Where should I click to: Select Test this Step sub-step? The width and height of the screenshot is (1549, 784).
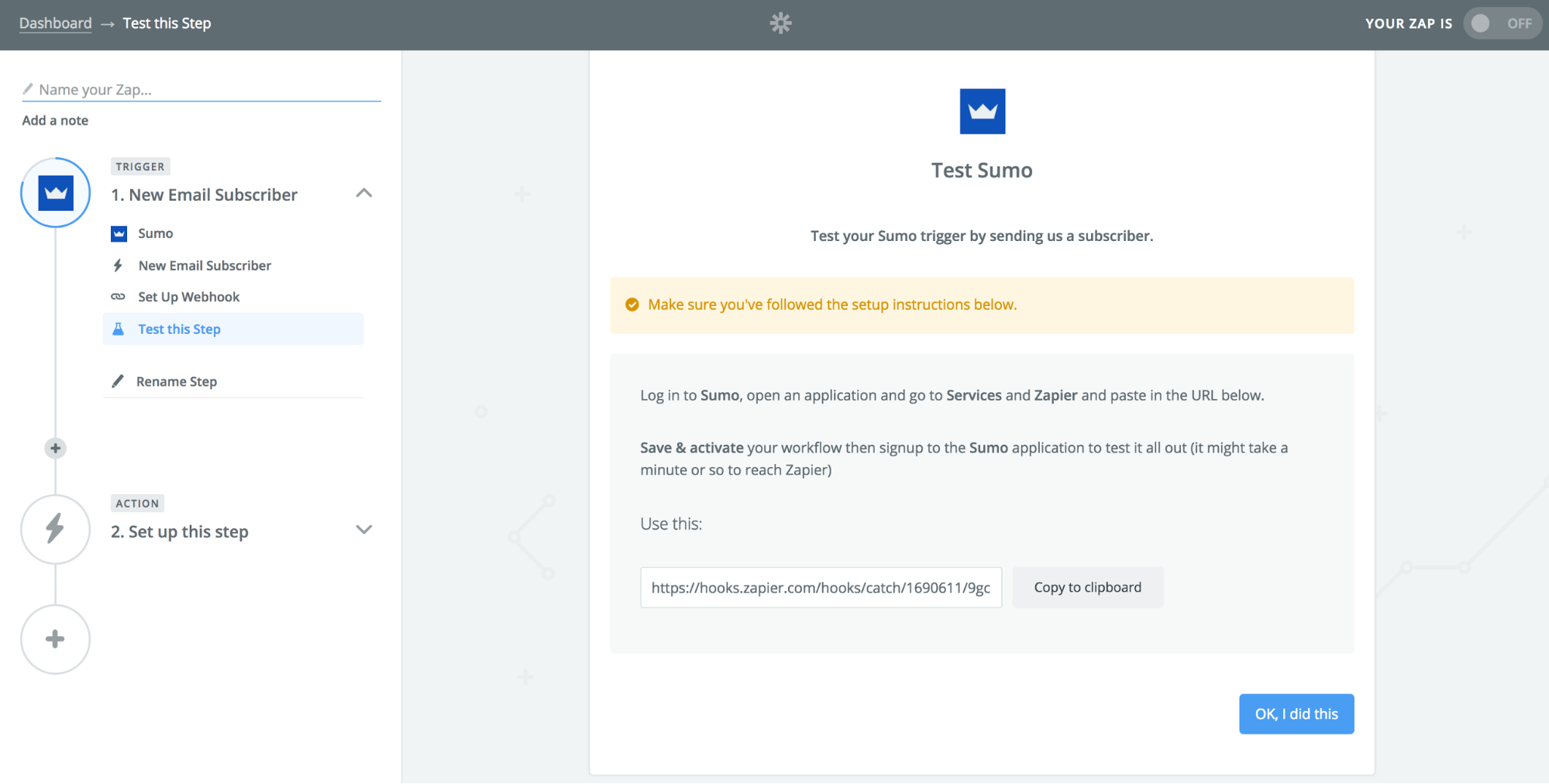click(233, 329)
